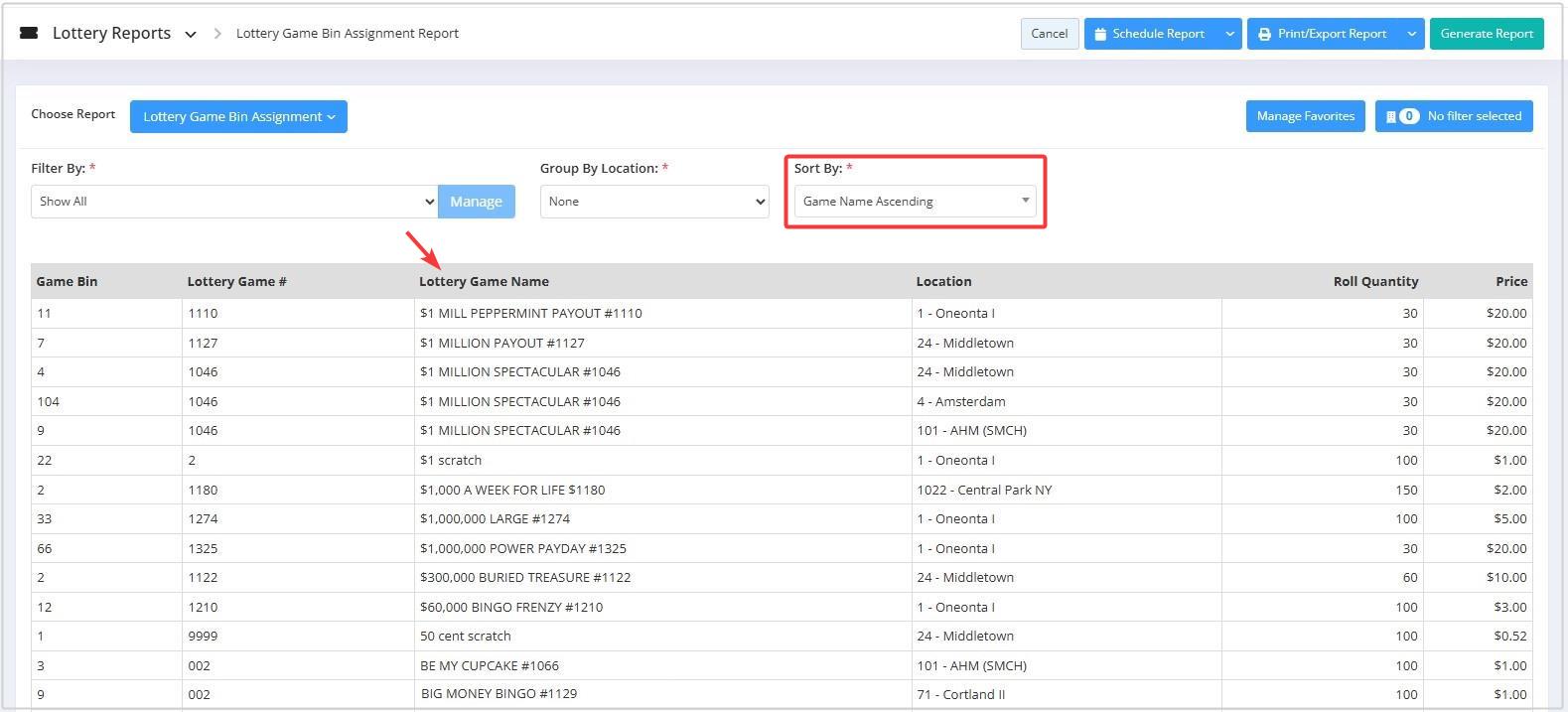Click the Lottery Reports ticket icon

click(x=29, y=33)
